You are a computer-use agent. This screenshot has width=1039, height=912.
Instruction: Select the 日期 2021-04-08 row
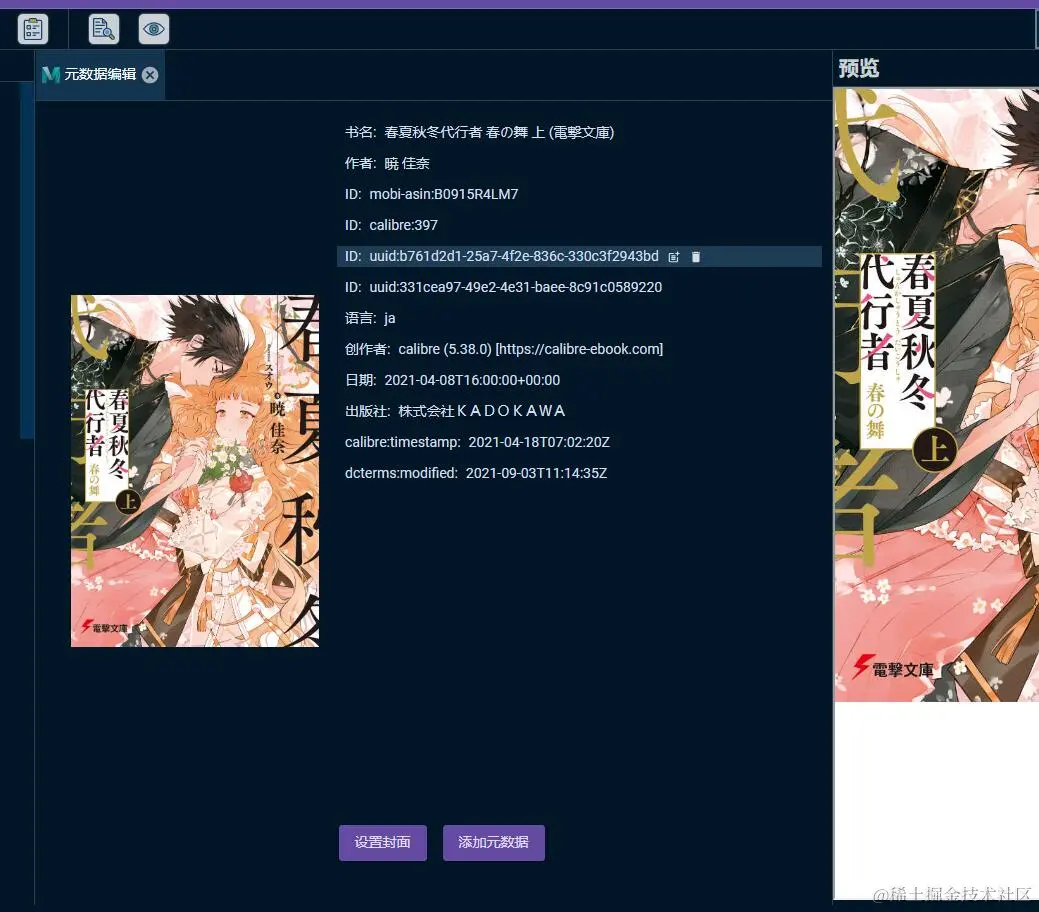click(579, 380)
